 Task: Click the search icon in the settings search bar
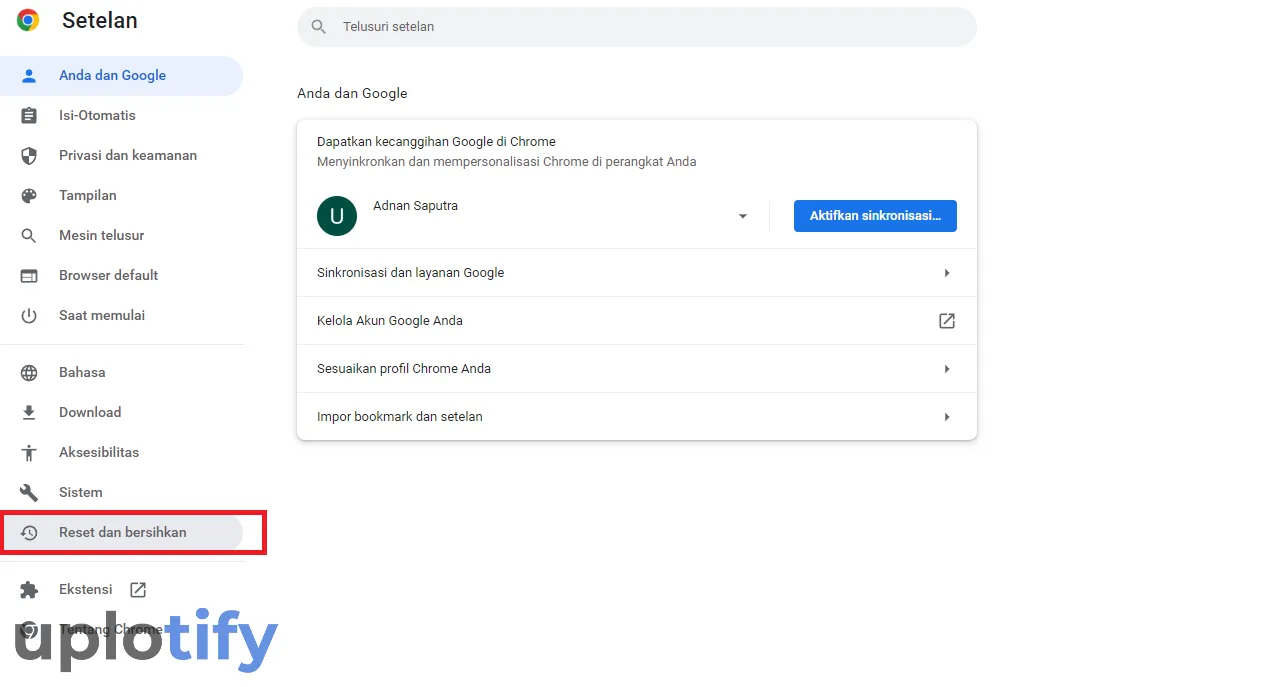(319, 26)
